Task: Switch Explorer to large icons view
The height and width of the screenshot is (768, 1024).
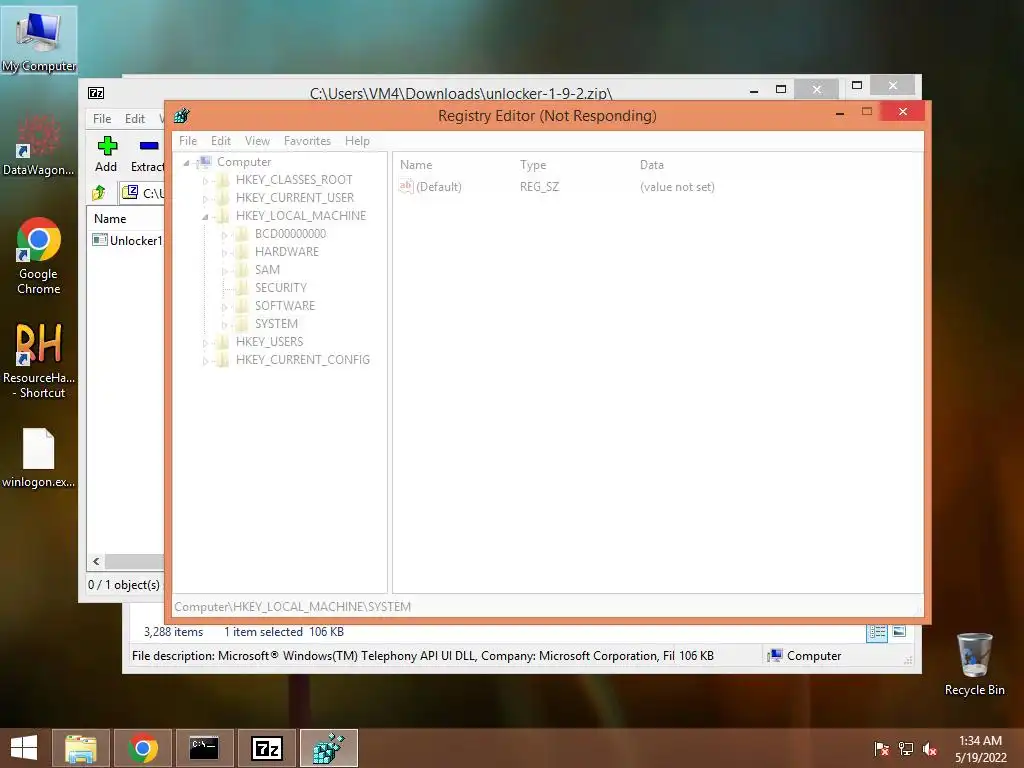Action: click(899, 632)
